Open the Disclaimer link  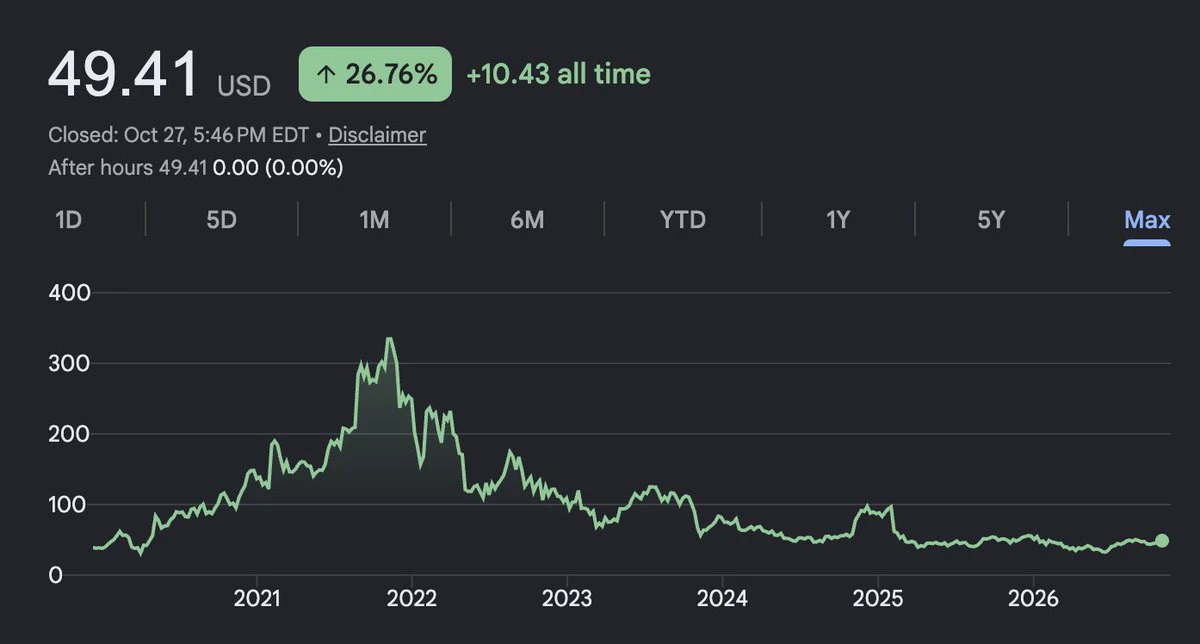coord(377,135)
